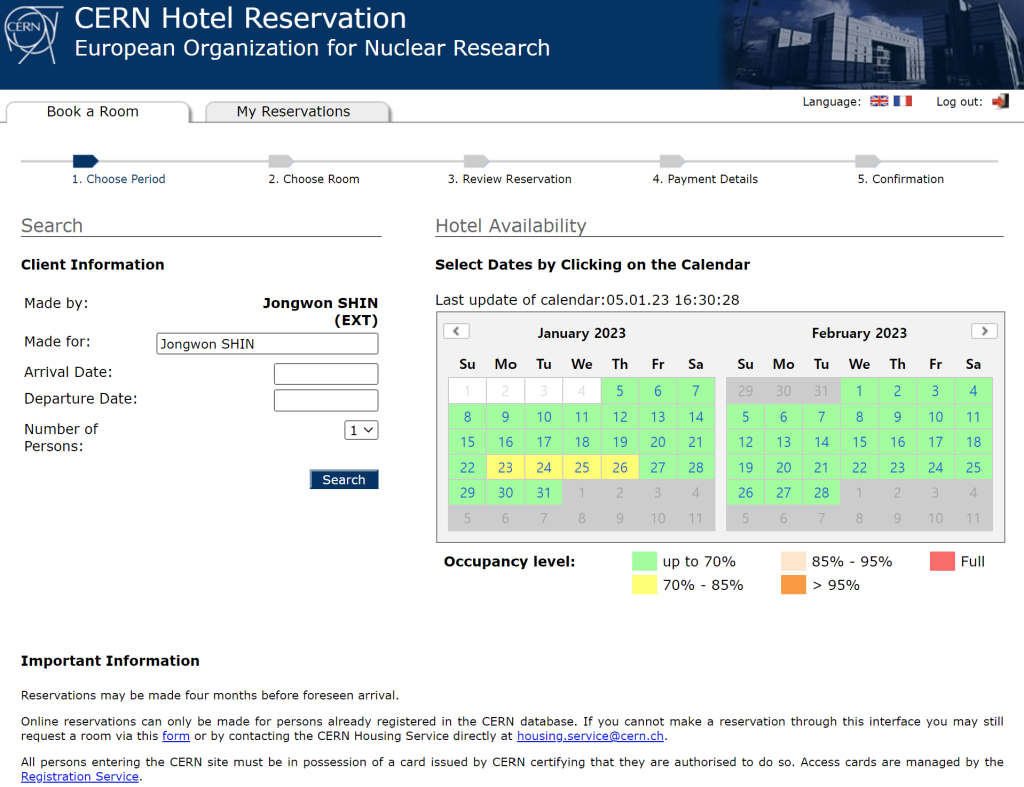
Task: Click the Arrival Date input field
Action: [x=326, y=374]
